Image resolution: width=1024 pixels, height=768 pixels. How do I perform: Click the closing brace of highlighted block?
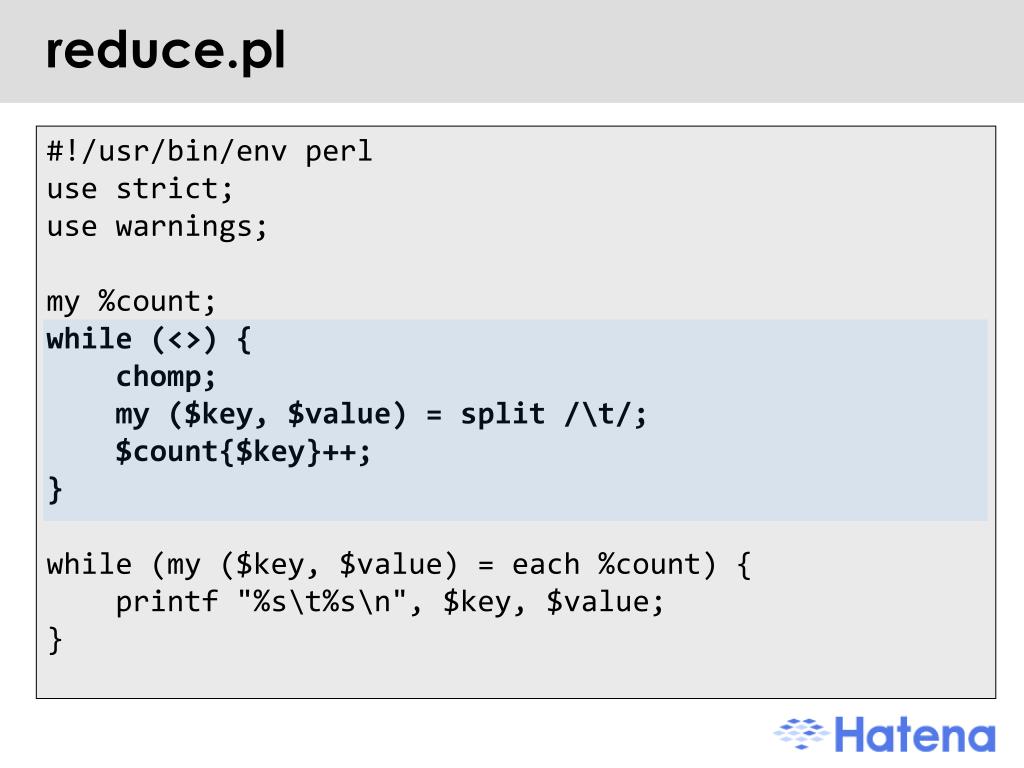(x=55, y=490)
